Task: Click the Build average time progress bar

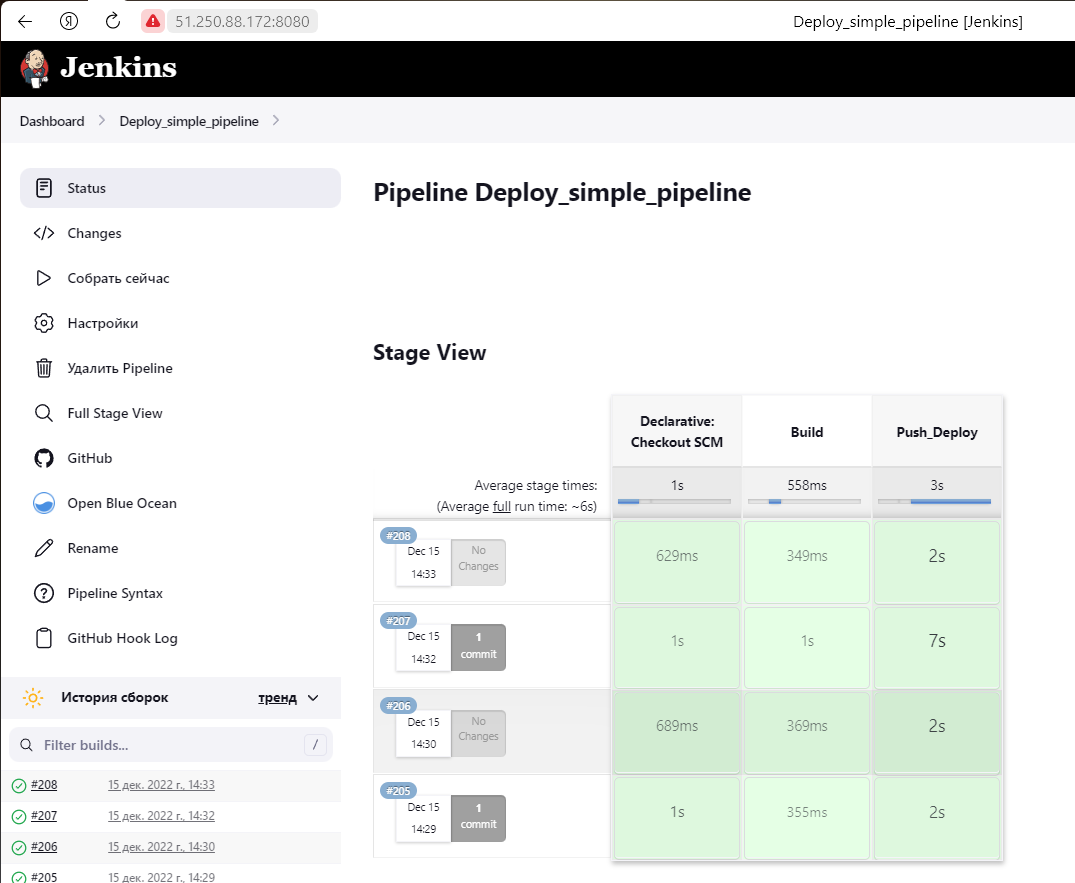Action: [804, 501]
